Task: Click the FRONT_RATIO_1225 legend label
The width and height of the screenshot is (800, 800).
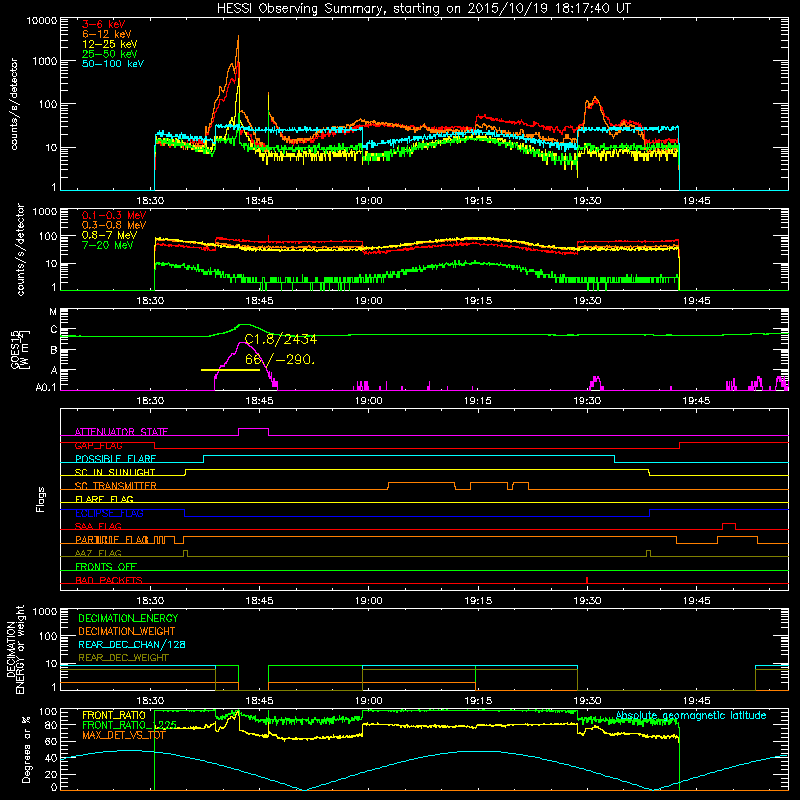Action: (x=129, y=725)
